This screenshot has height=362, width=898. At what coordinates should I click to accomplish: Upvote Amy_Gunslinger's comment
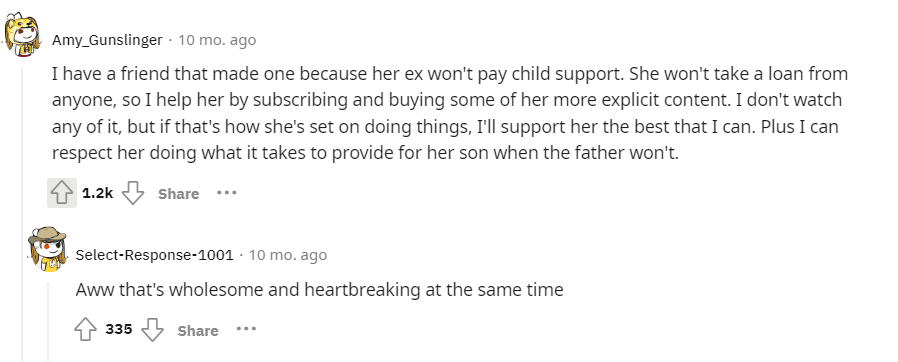pos(62,194)
